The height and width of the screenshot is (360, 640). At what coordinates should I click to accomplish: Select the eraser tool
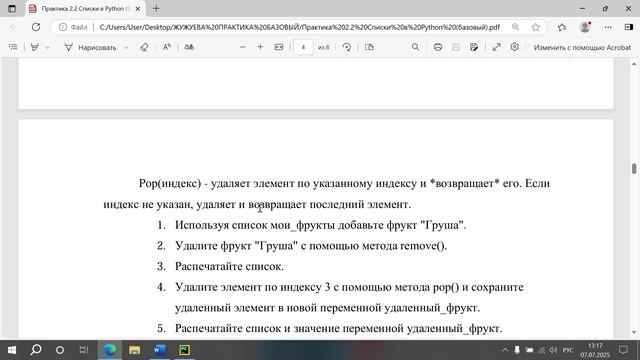144,47
